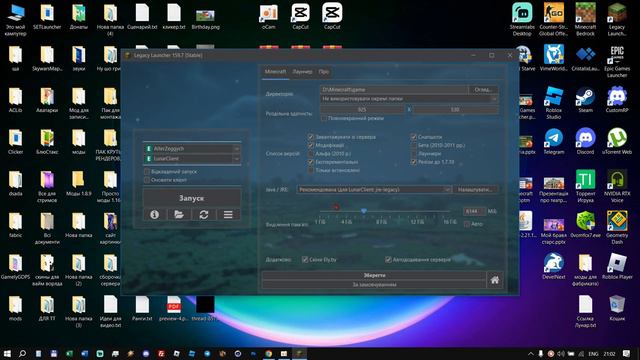Check the Тільки встановлені checkbox
This screenshot has width=640, height=360.
pyautogui.click(x=311, y=170)
